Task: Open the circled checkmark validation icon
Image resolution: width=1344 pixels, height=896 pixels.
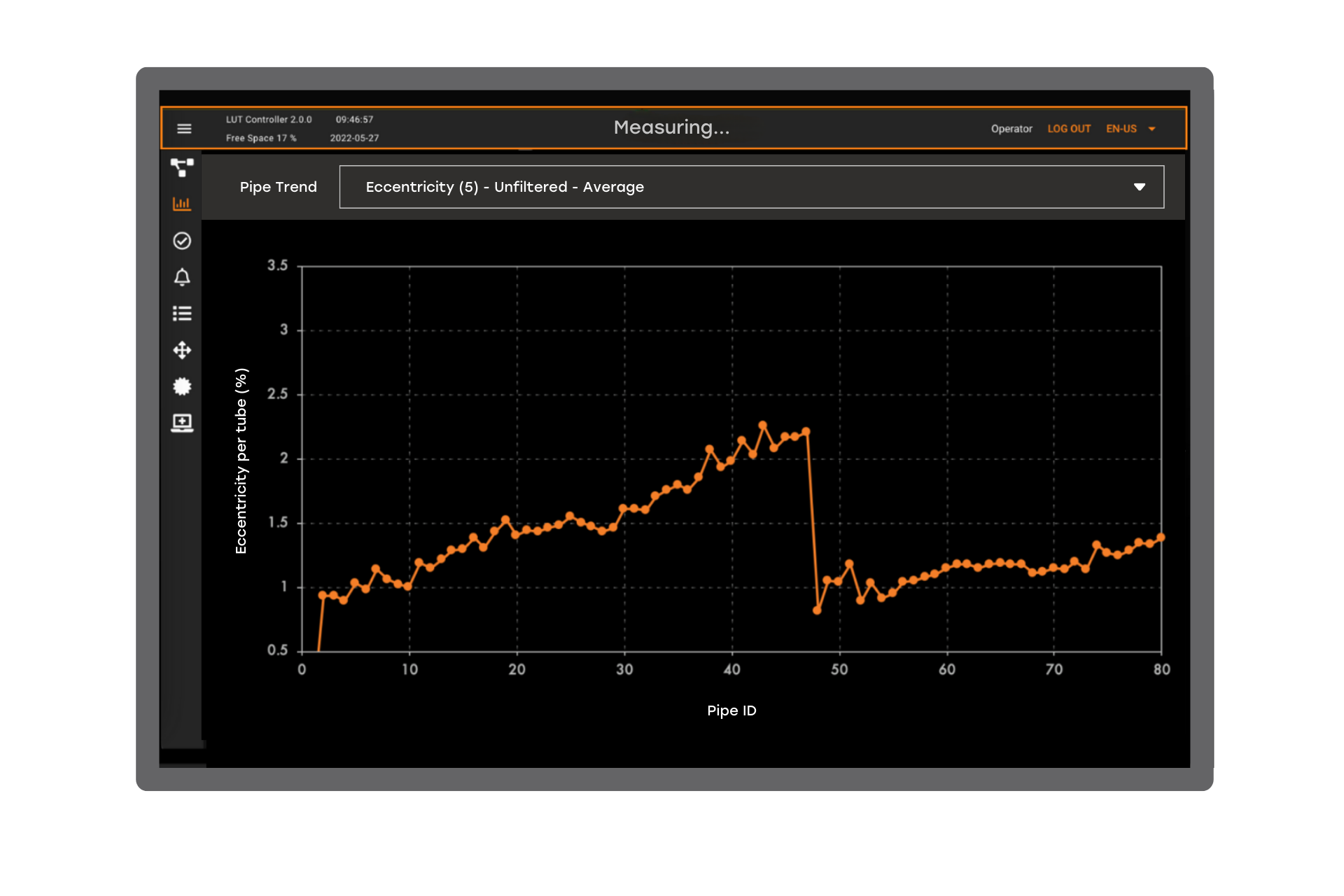Action: [182, 241]
